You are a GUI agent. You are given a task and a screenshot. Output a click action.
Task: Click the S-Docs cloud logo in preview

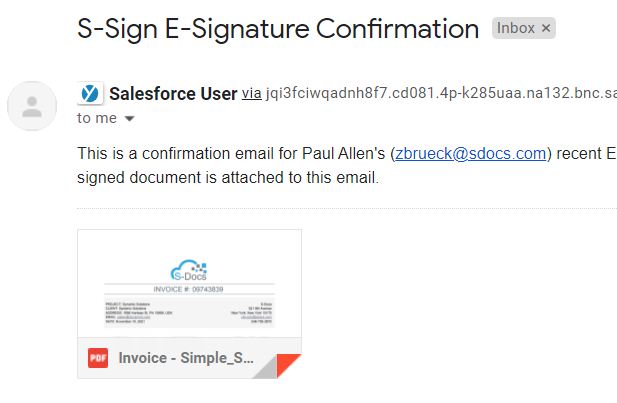(x=189, y=270)
